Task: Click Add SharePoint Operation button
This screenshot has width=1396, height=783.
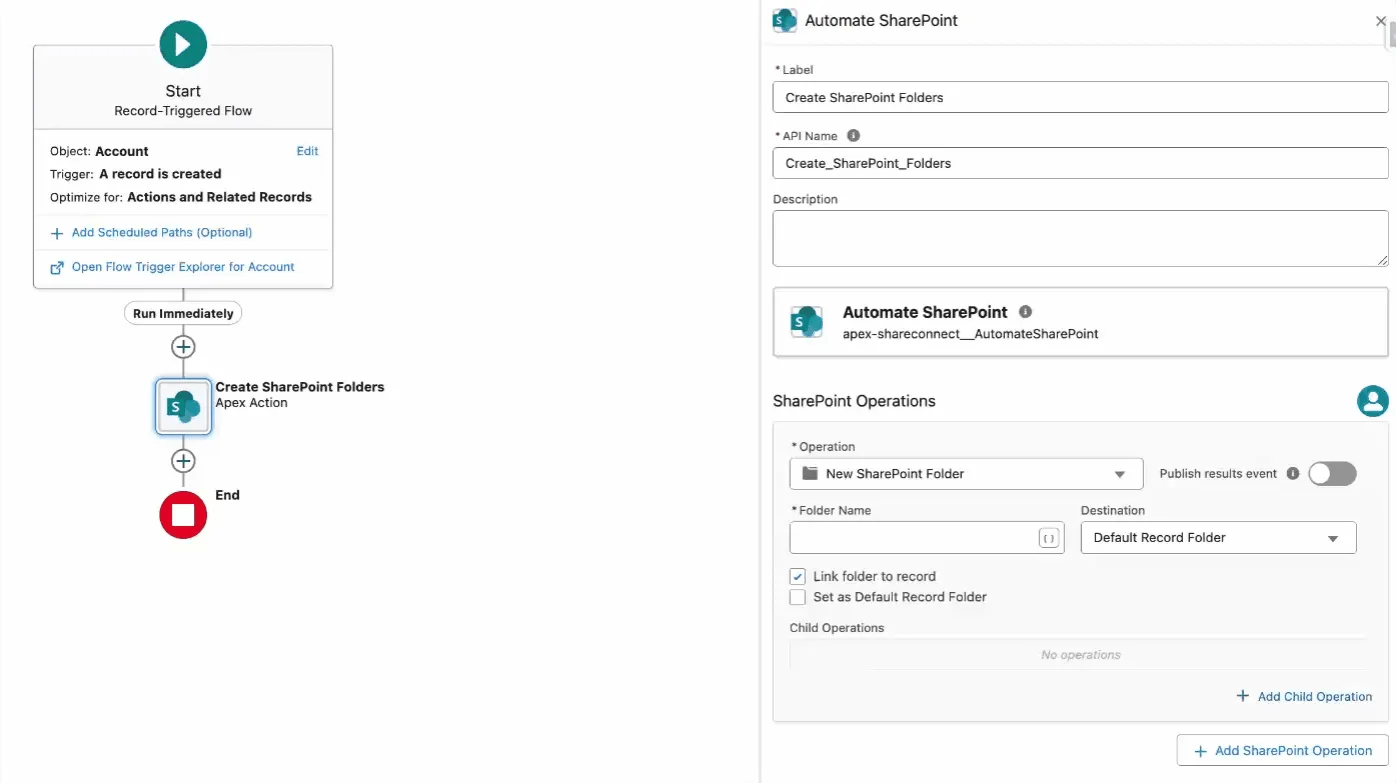Action: tap(1283, 751)
